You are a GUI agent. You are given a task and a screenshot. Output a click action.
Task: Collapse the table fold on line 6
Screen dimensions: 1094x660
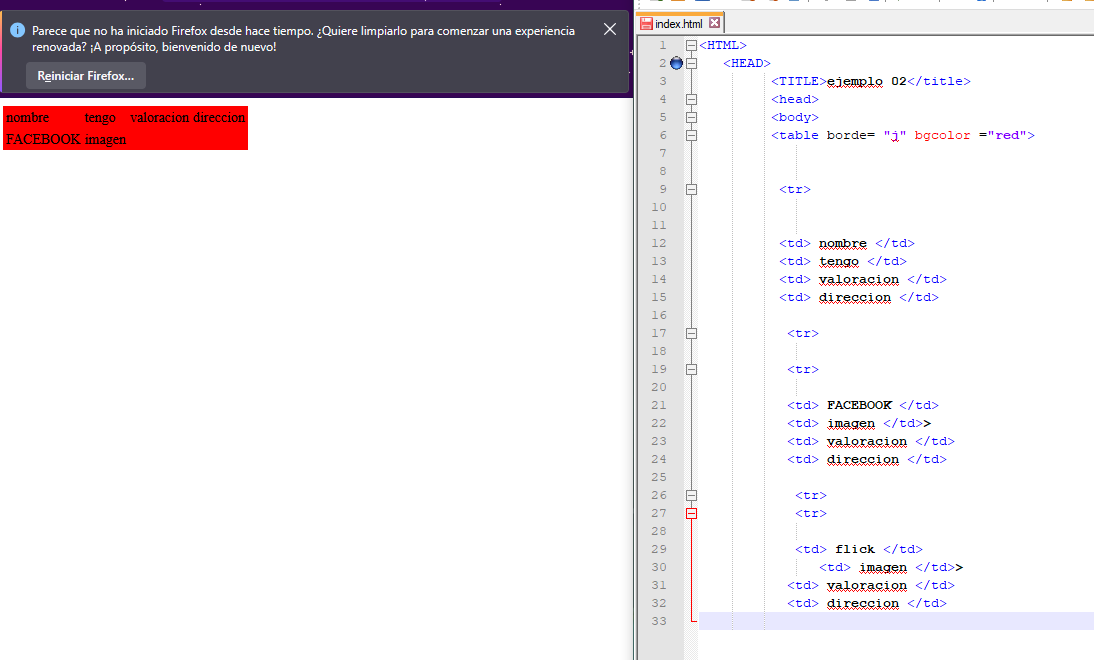click(691, 135)
